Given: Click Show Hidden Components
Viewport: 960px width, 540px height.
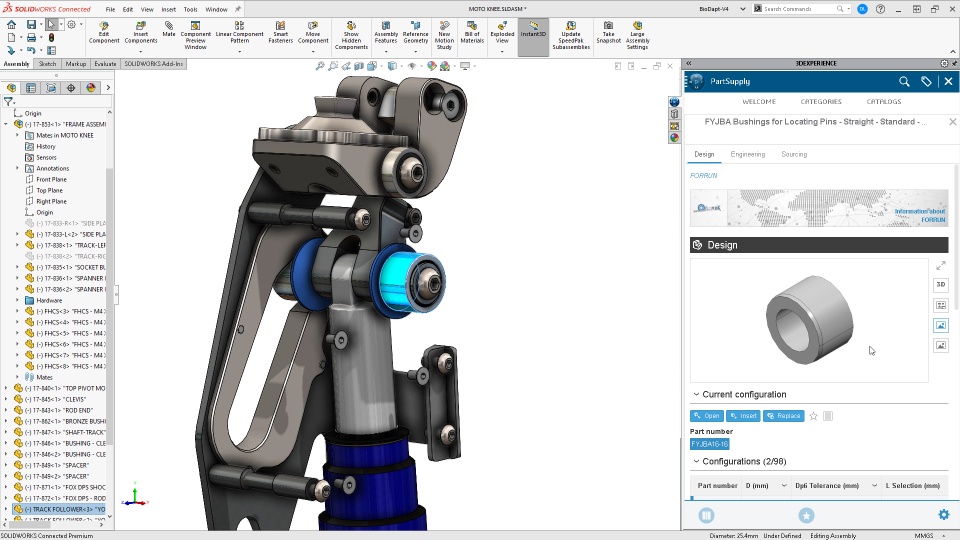Looking at the screenshot, I should click(x=351, y=36).
